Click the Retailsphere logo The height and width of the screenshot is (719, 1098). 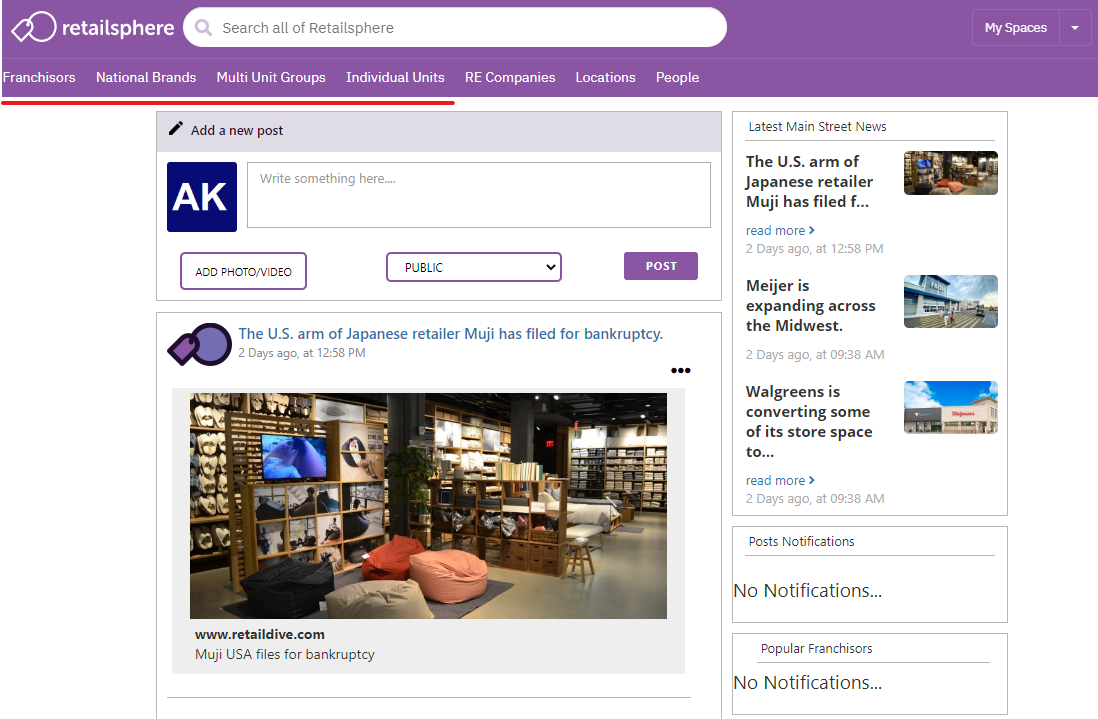(x=92, y=27)
